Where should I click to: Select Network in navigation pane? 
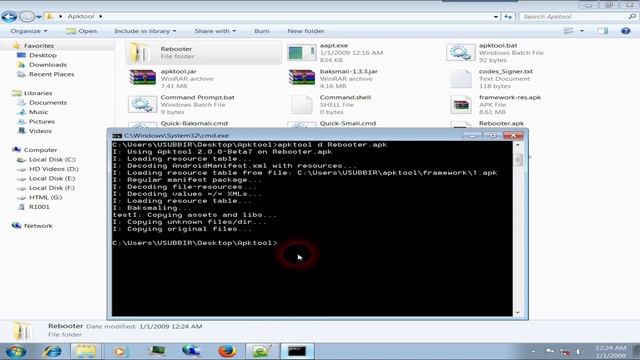pyautogui.click(x=38, y=226)
